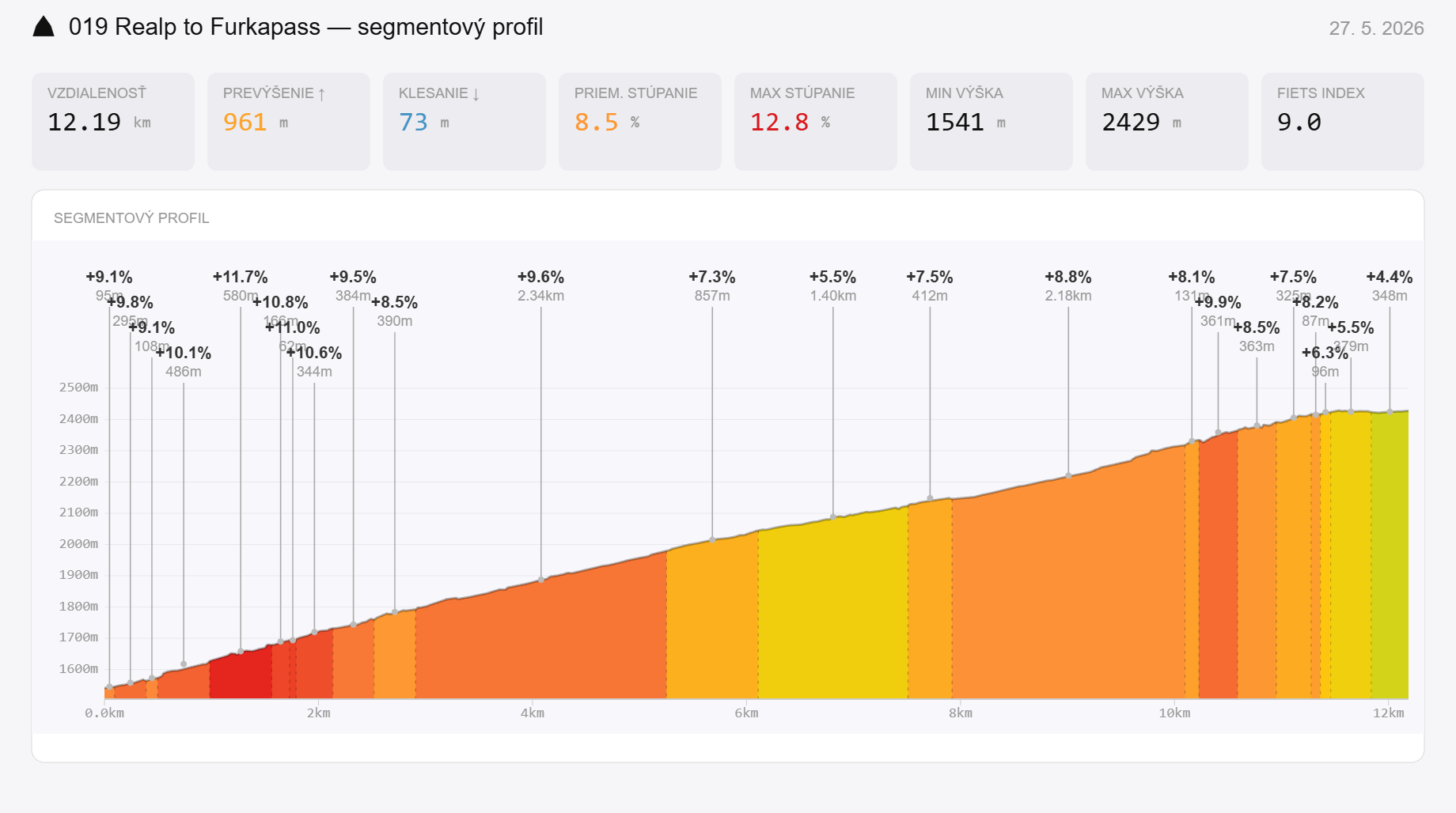Click the +10.6% gradient label
1456x813 pixels.
coord(314,353)
